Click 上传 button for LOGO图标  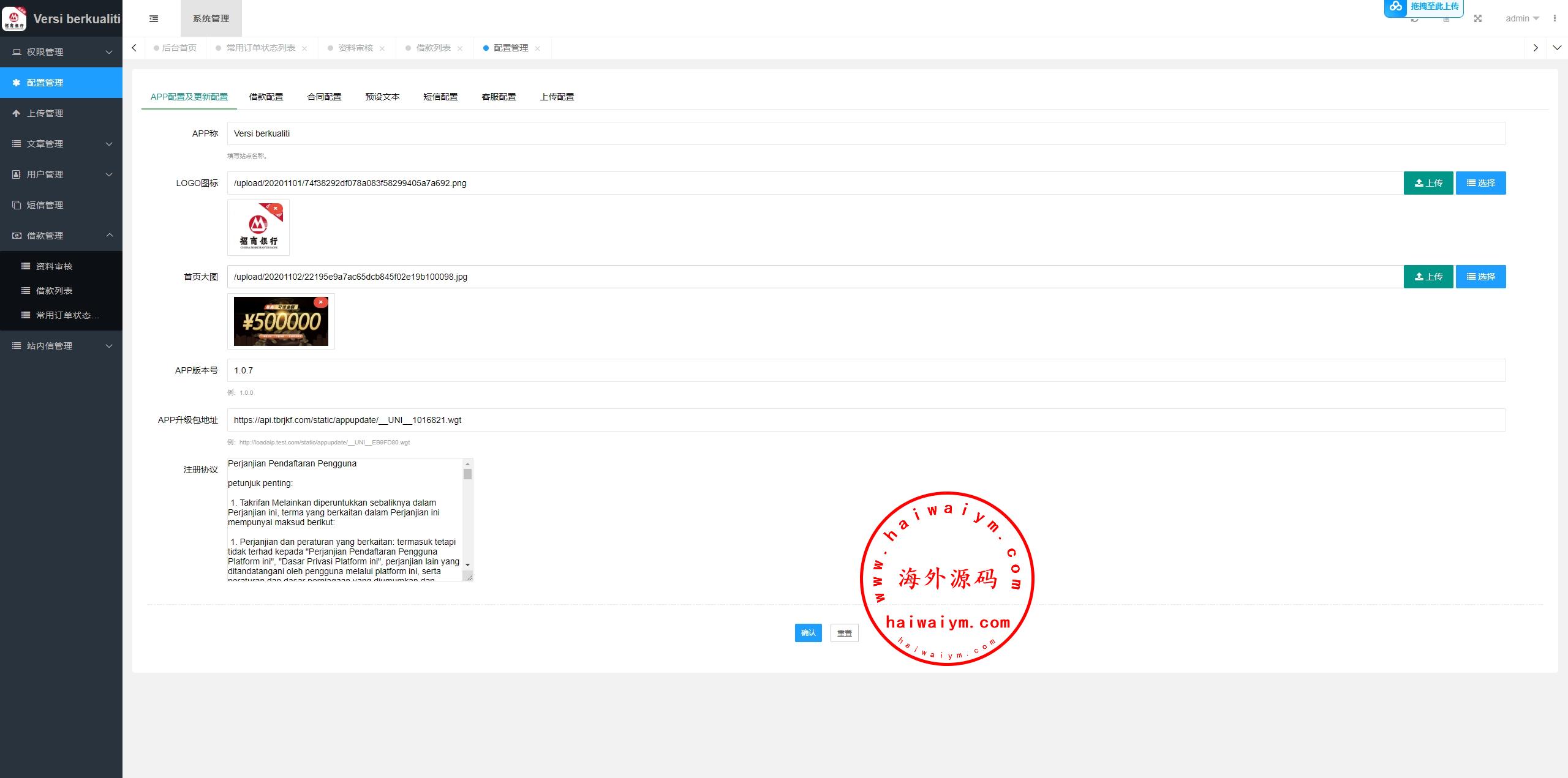click(1428, 183)
